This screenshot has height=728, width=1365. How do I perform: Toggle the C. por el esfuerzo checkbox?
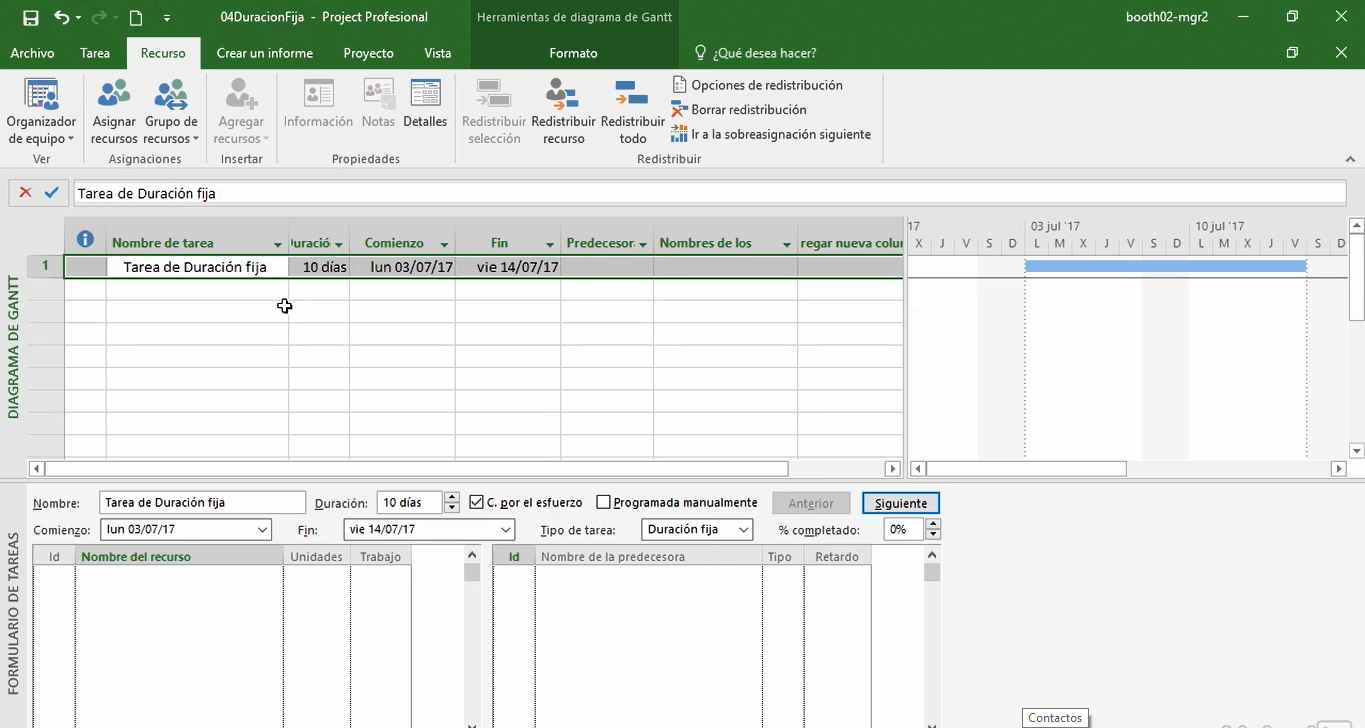pyautogui.click(x=477, y=502)
